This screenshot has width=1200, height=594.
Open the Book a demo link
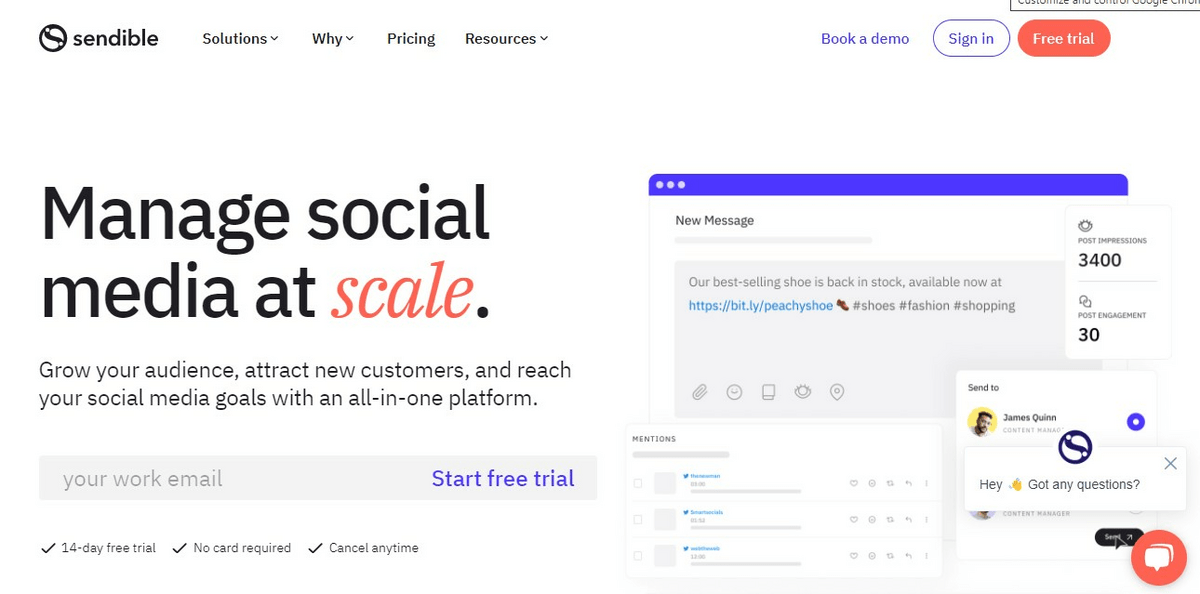865,39
